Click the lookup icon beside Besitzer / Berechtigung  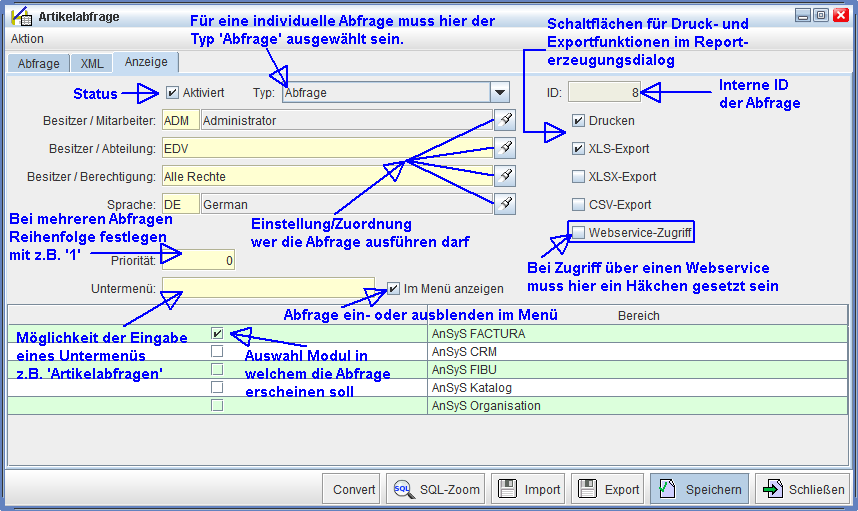[506, 176]
